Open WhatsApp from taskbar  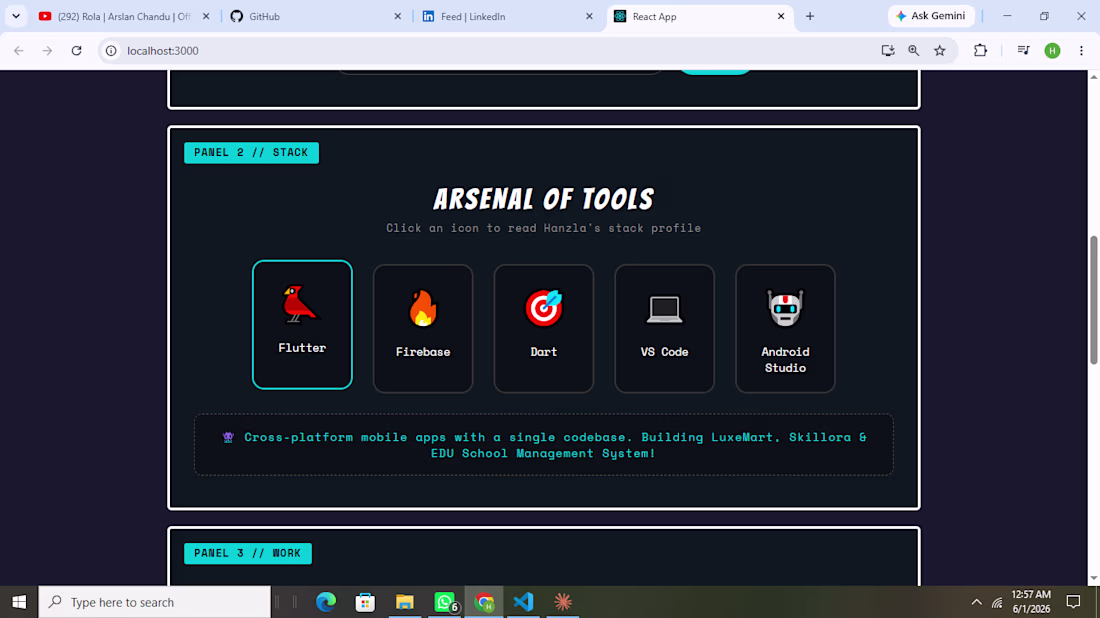445,602
